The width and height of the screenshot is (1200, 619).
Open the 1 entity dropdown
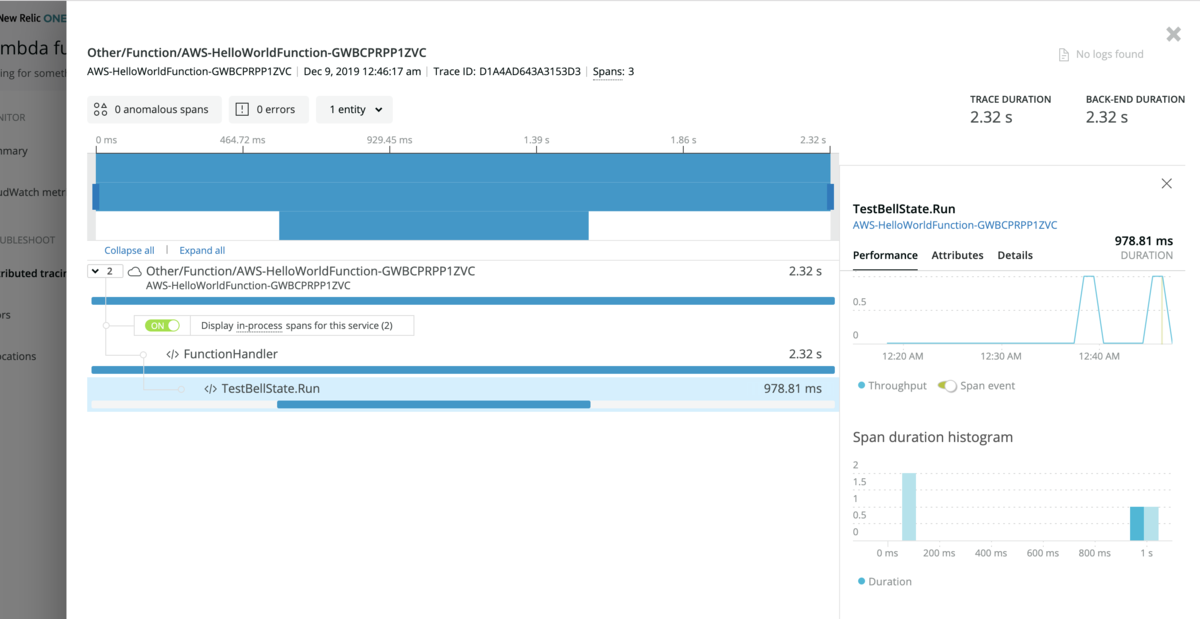pos(355,109)
